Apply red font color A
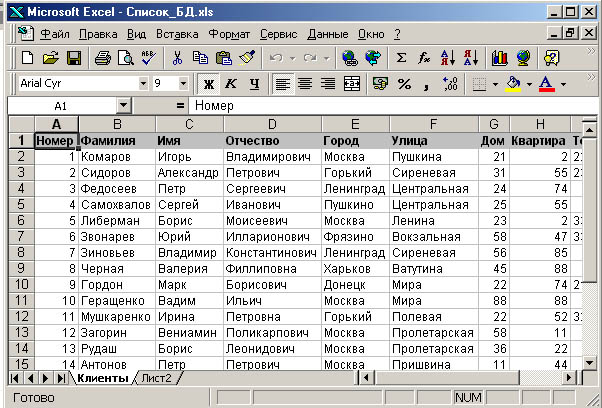This screenshot has width=602, height=408. click(547, 83)
